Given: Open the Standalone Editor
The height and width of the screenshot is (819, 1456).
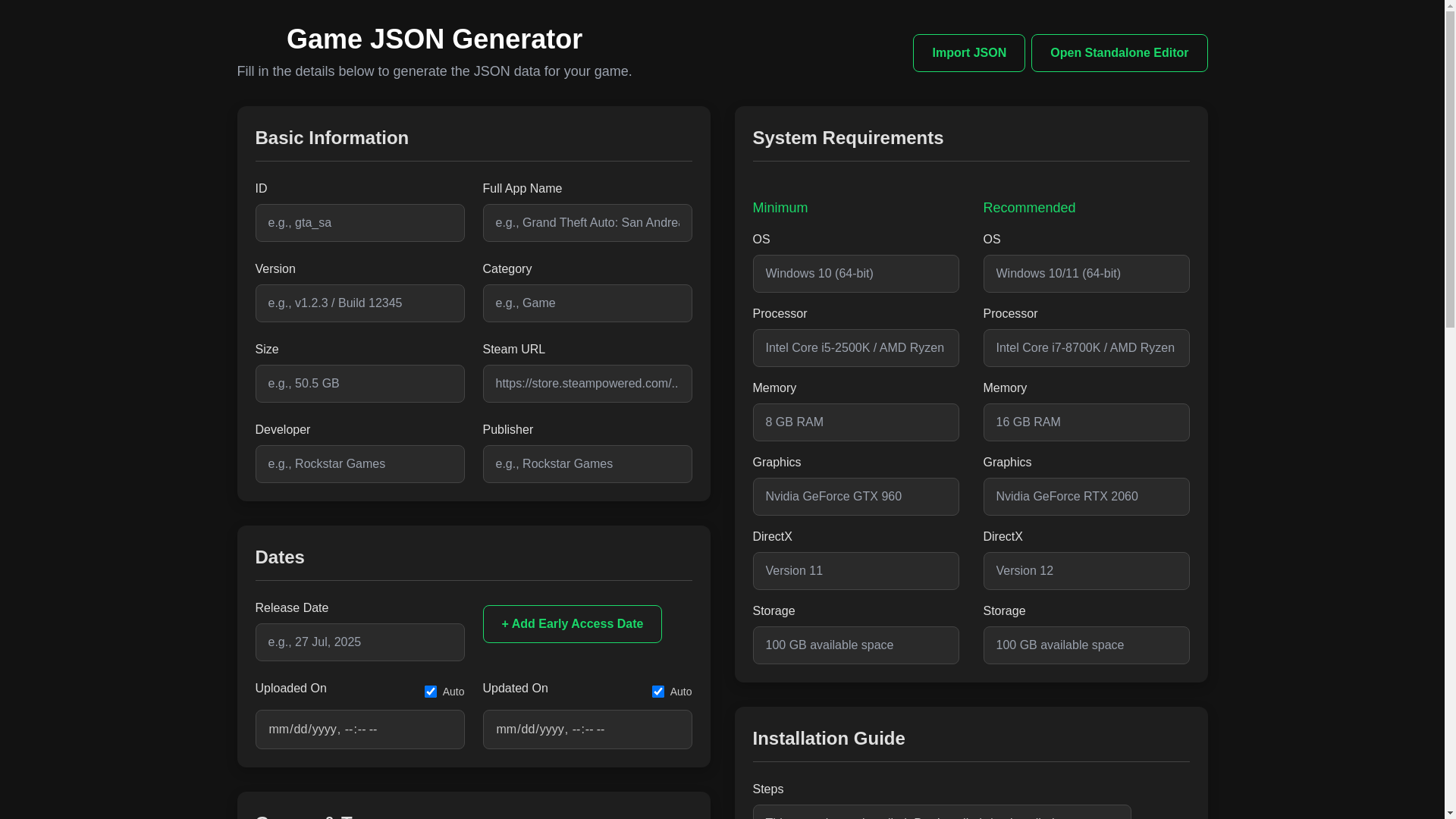Looking at the screenshot, I should (1119, 53).
